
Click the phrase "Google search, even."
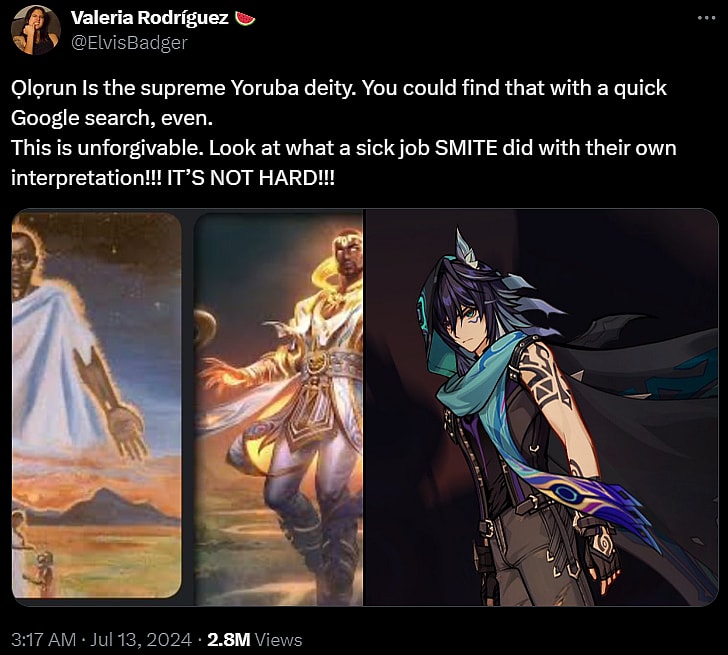point(112,118)
